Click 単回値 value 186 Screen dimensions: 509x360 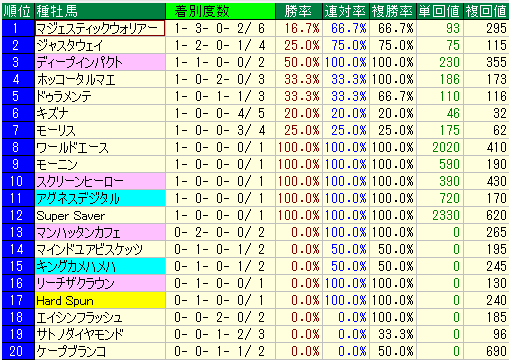click(x=440, y=79)
